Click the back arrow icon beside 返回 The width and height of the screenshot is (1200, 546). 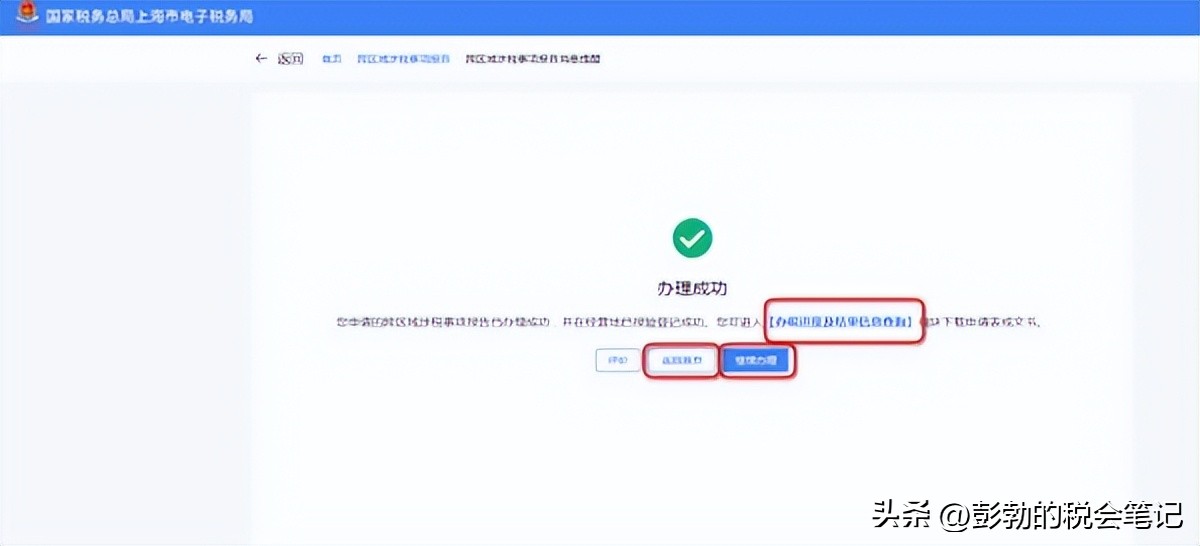[262, 59]
